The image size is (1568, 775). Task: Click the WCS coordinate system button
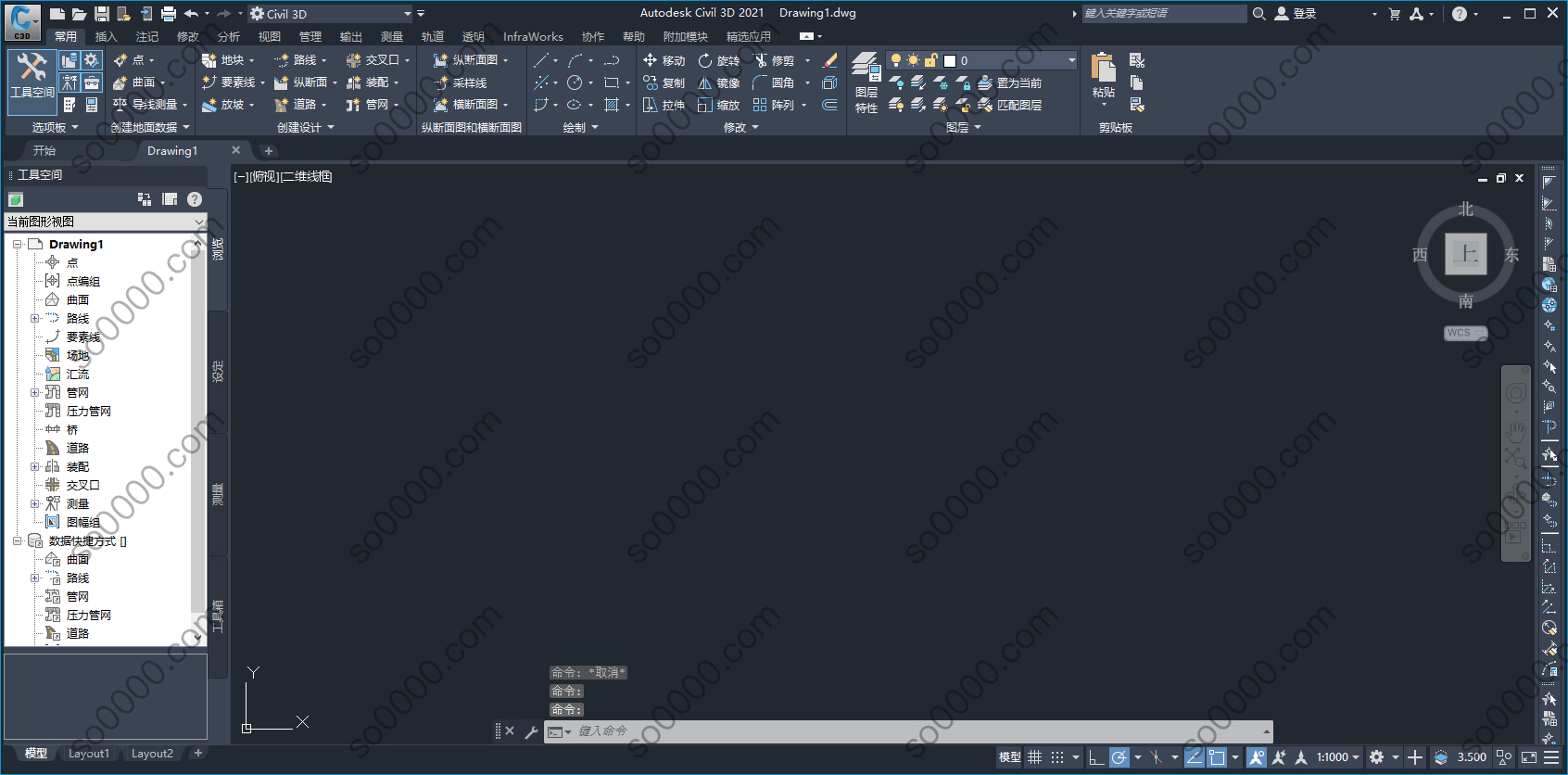point(1465,333)
